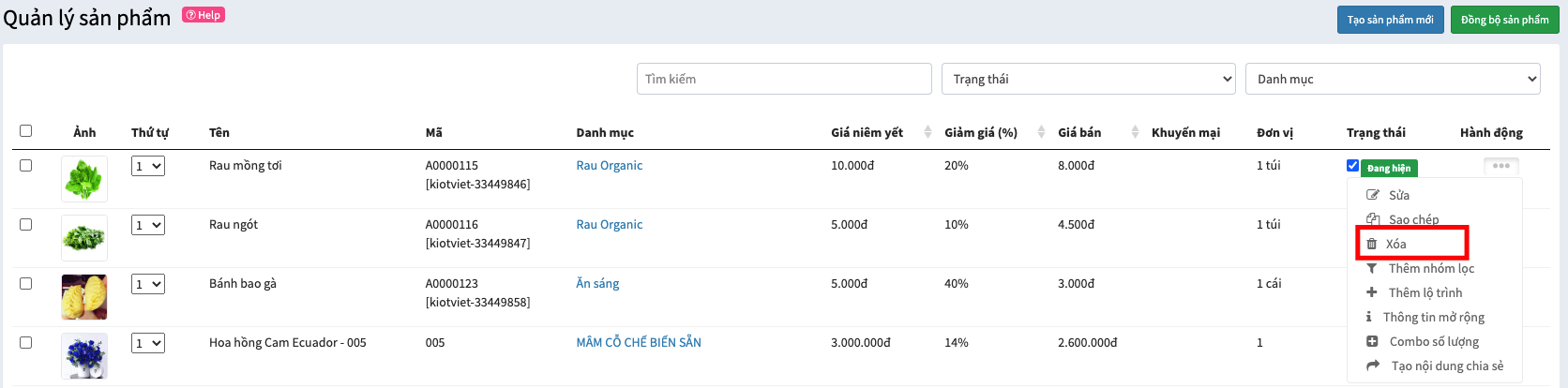Click the Sao chép copy icon
Screen dimensions: 1568x388
click(1373, 219)
